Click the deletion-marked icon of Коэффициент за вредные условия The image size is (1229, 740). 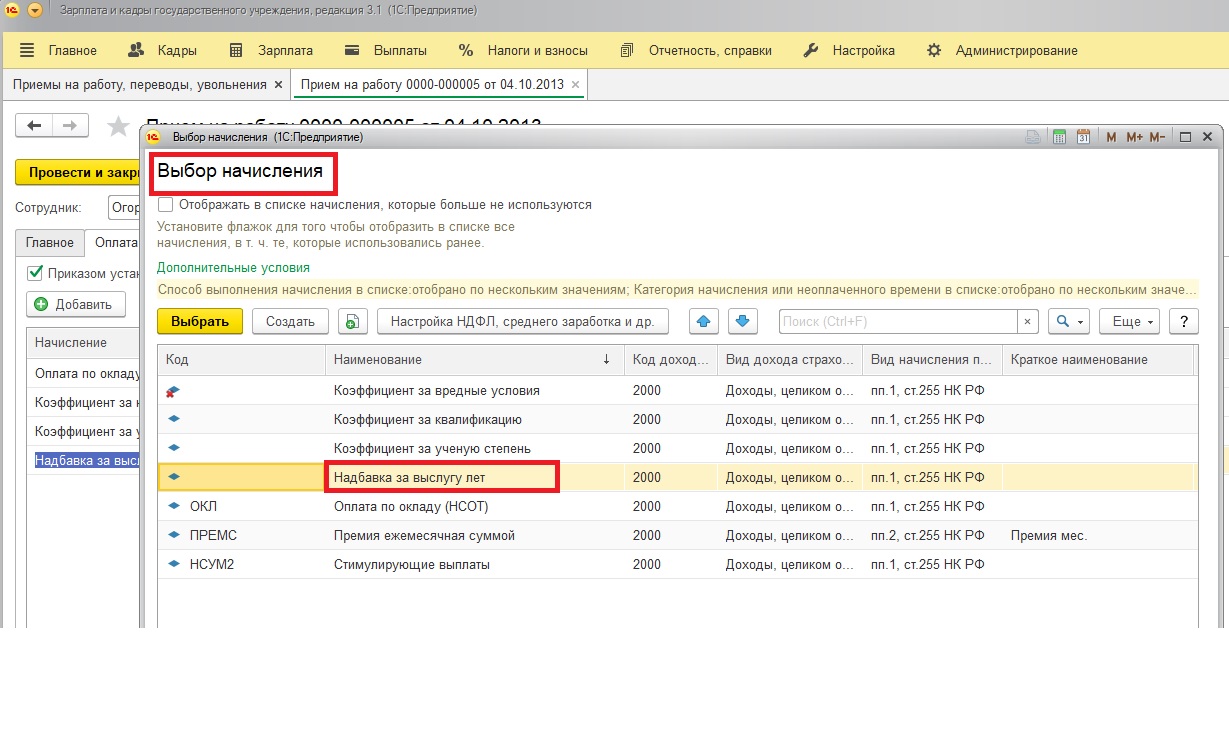point(173,391)
